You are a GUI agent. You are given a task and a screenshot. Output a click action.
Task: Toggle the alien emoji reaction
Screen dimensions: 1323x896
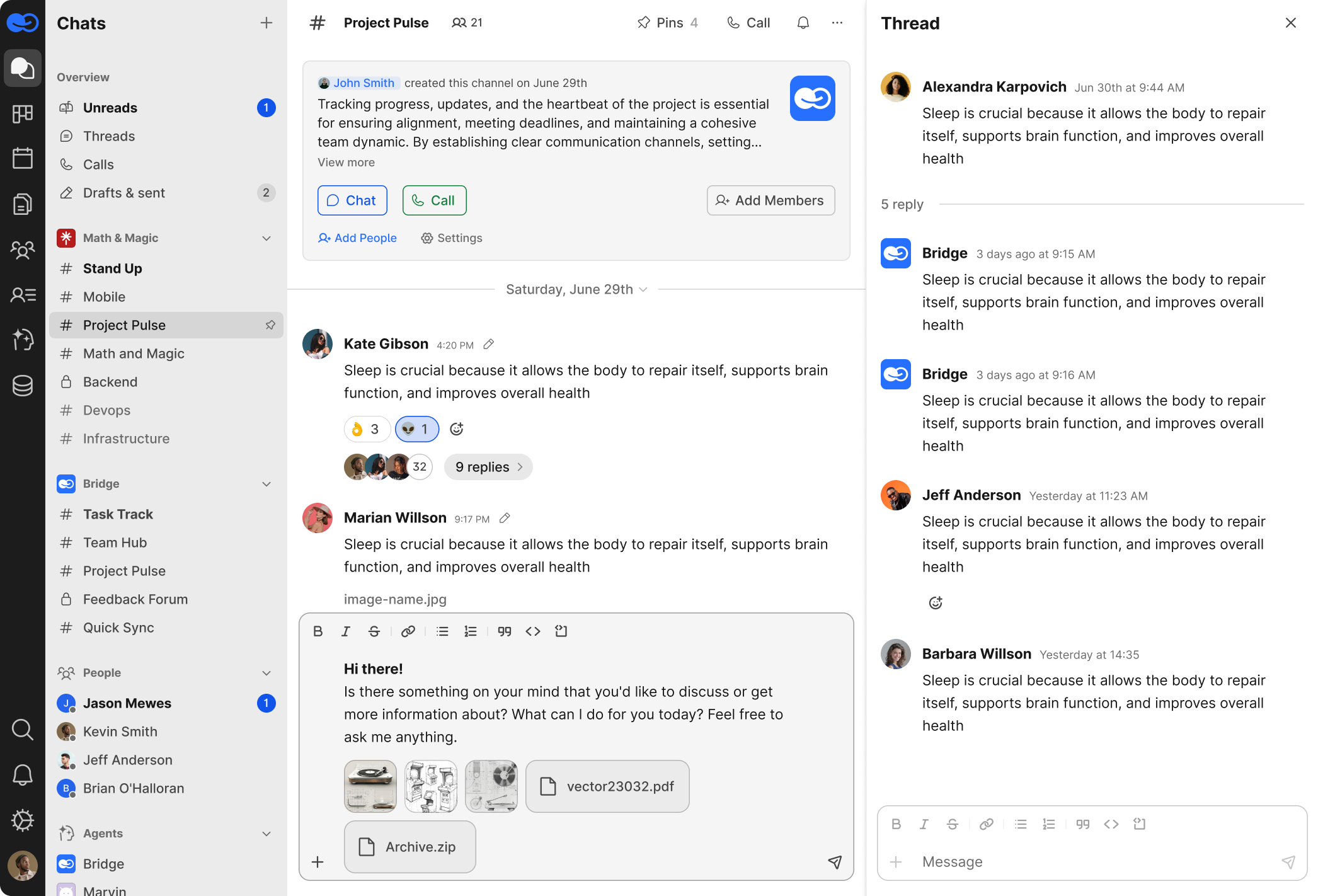[416, 429]
